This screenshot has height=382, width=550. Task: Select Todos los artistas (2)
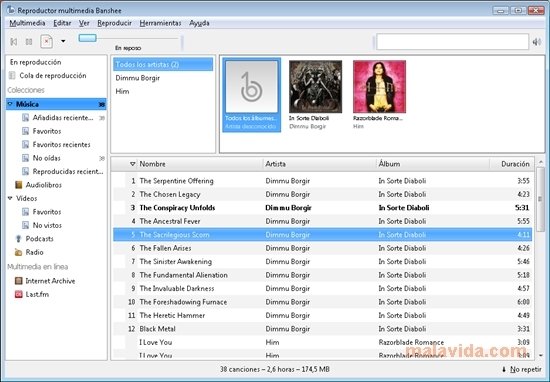[163, 65]
